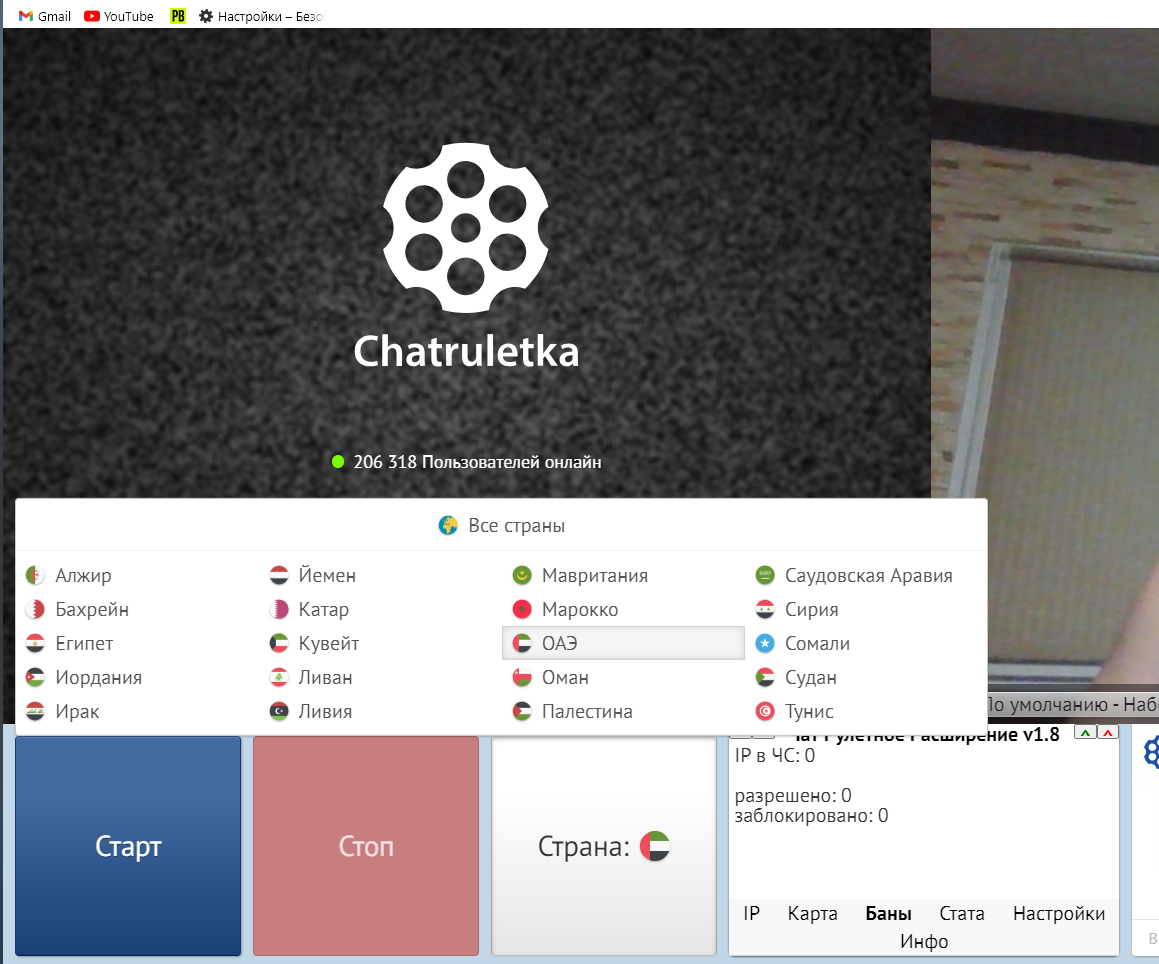Select the Ливия flag icon

[279, 711]
